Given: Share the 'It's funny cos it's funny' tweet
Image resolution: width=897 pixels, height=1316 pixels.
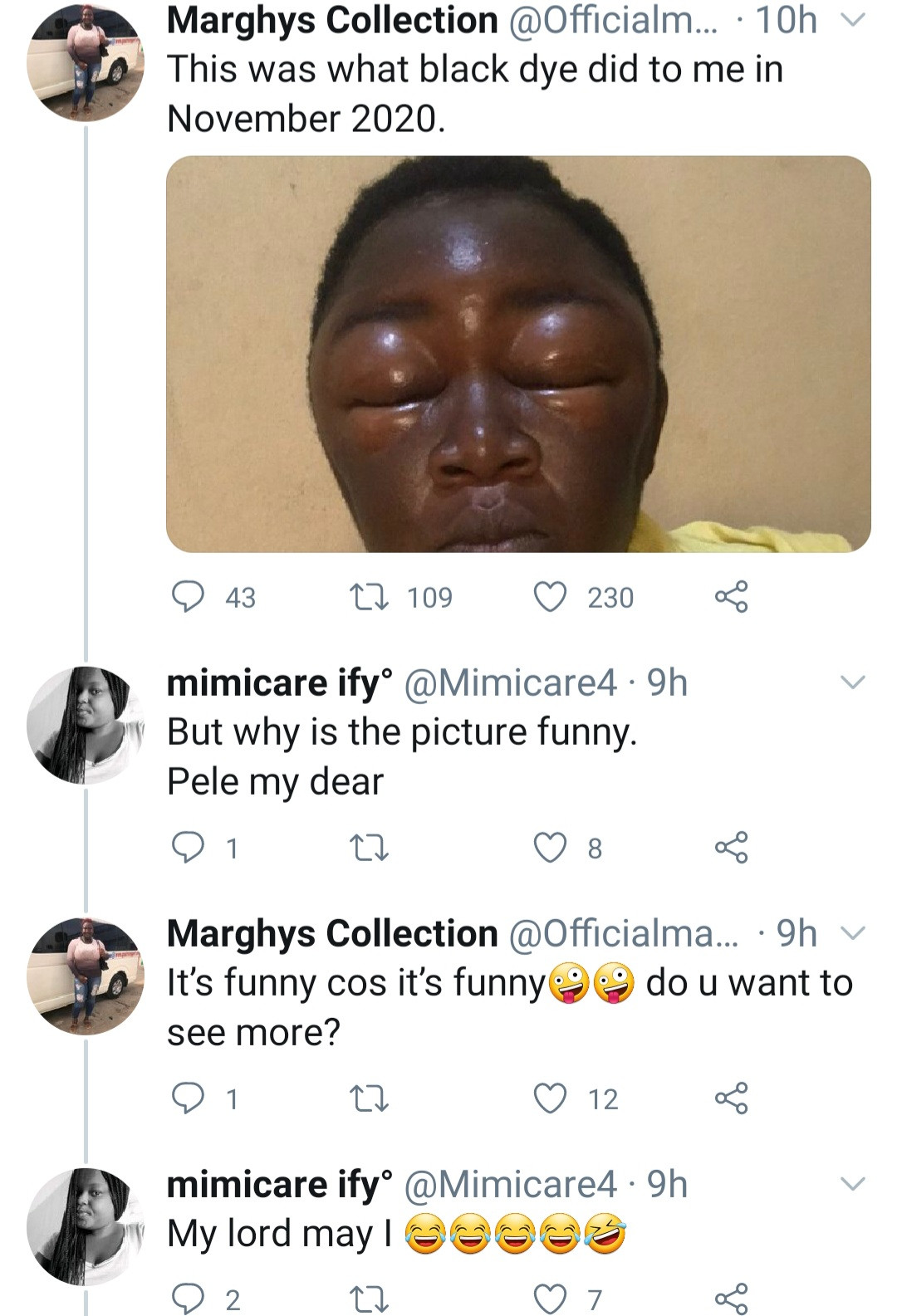Looking at the screenshot, I should [x=732, y=1098].
